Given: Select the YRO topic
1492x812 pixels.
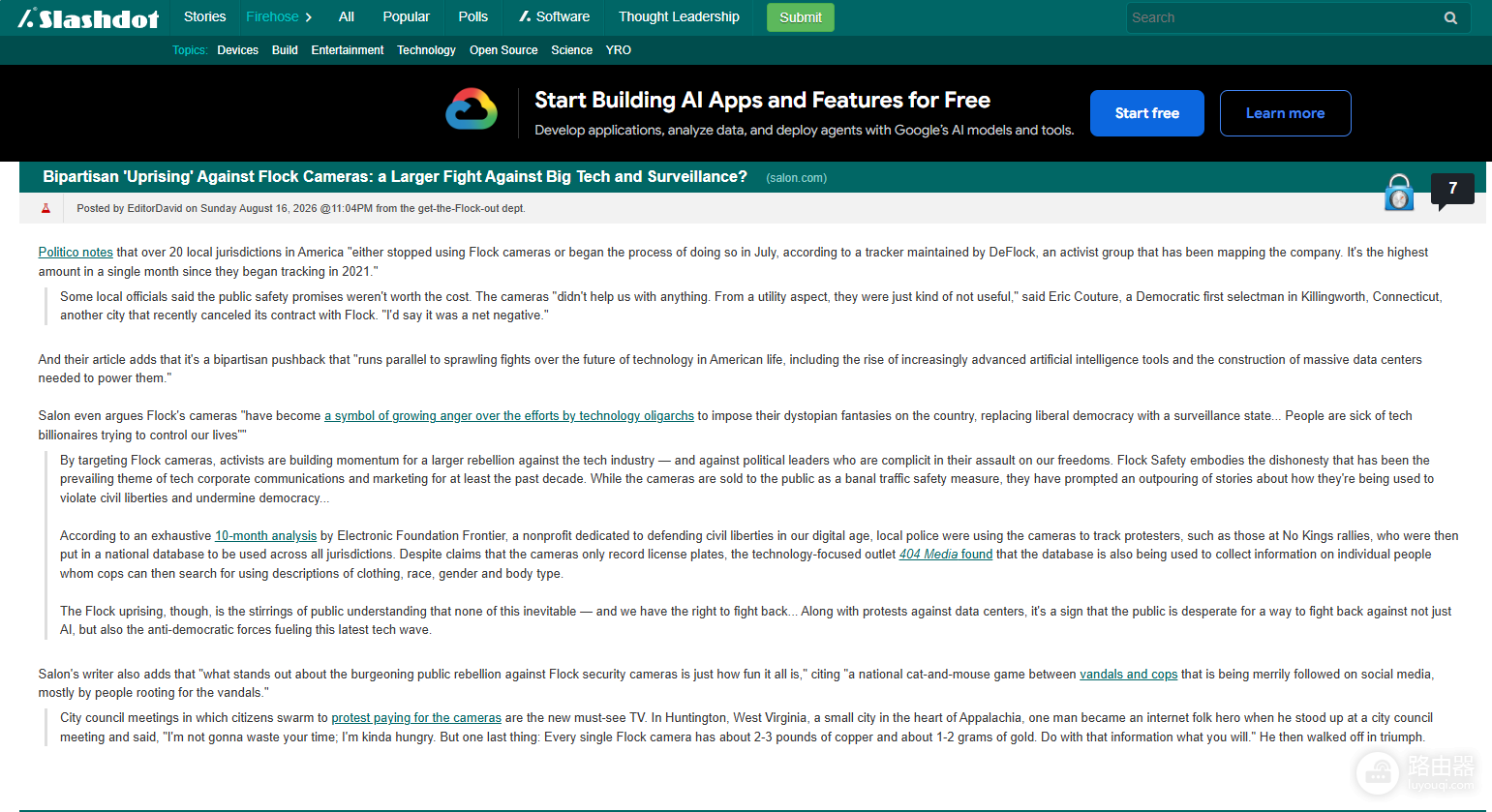Looking at the screenshot, I should pyautogui.click(x=619, y=50).
